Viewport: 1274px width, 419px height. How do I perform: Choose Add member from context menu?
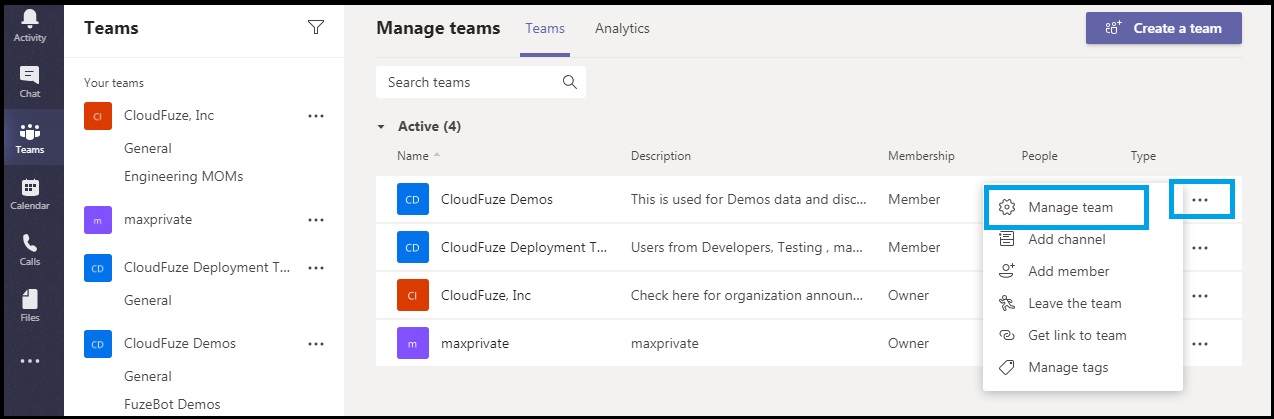1068,271
